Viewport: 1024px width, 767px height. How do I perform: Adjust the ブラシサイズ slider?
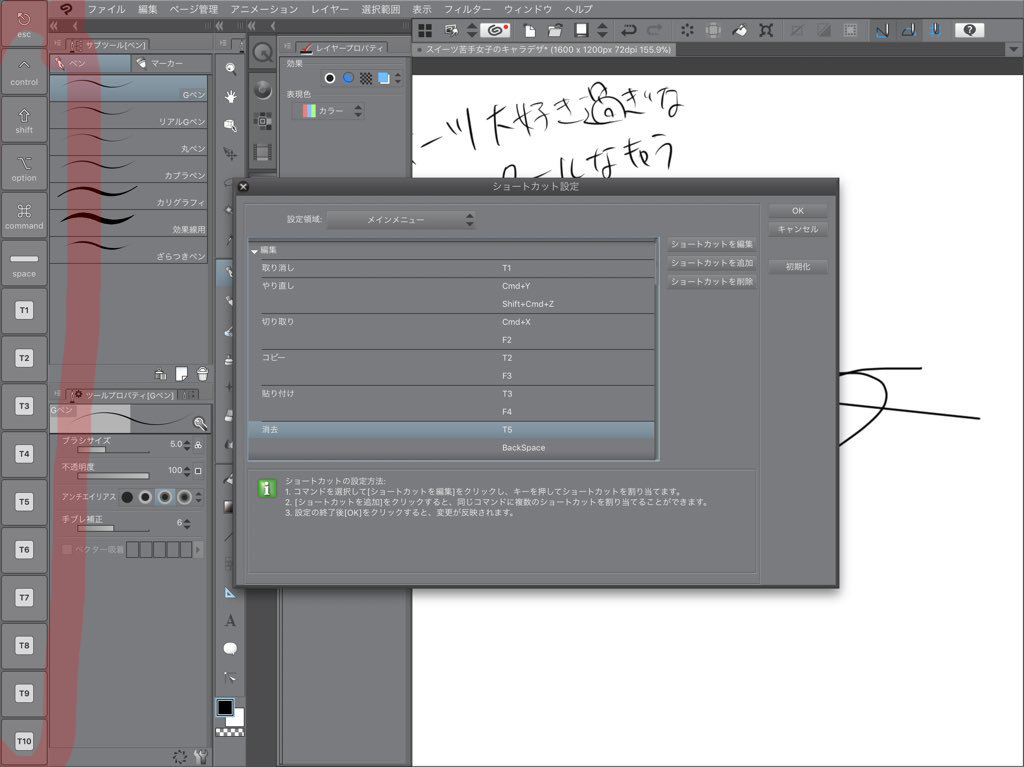tap(113, 450)
